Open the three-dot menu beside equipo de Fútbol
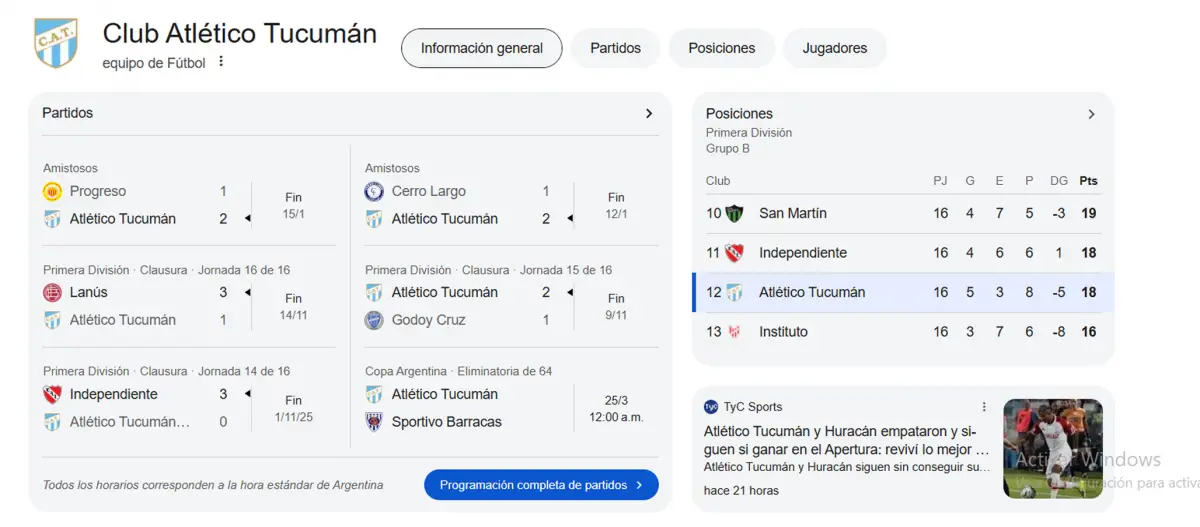1200x527 pixels. pos(221,62)
